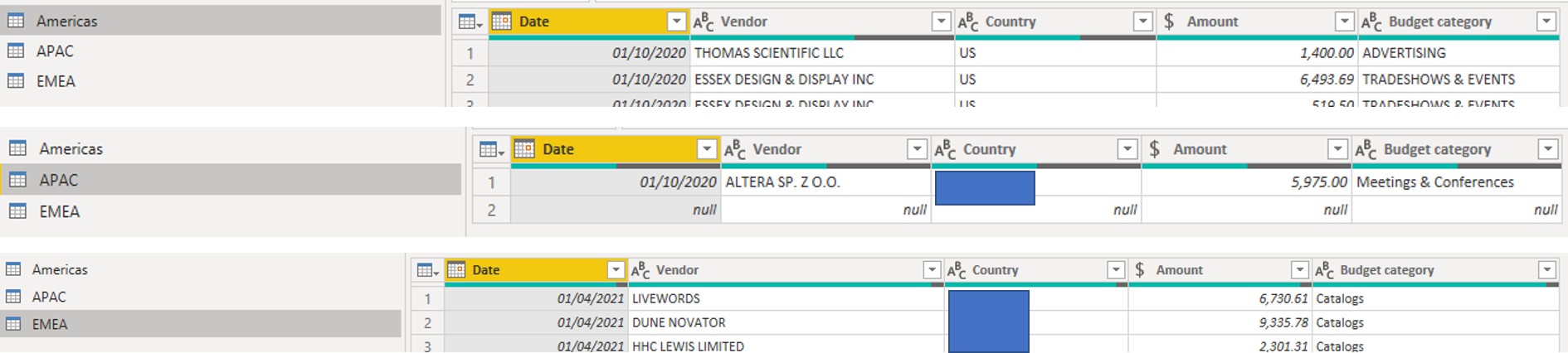
Task: Click table icon of highlighted APAC query
Action: coord(17,180)
